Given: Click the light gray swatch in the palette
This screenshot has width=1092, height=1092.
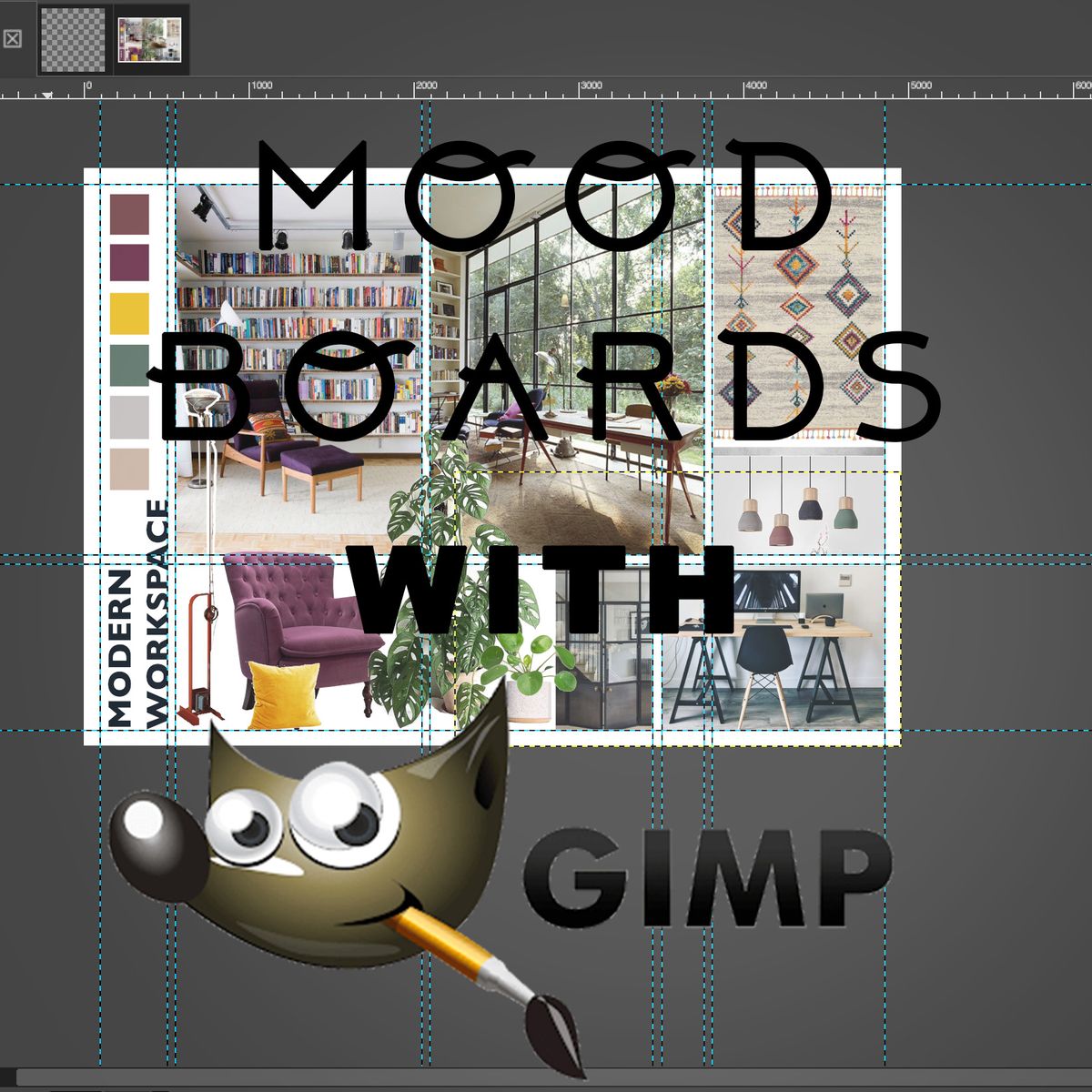Looking at the screenshot, I should coord(129,415).
